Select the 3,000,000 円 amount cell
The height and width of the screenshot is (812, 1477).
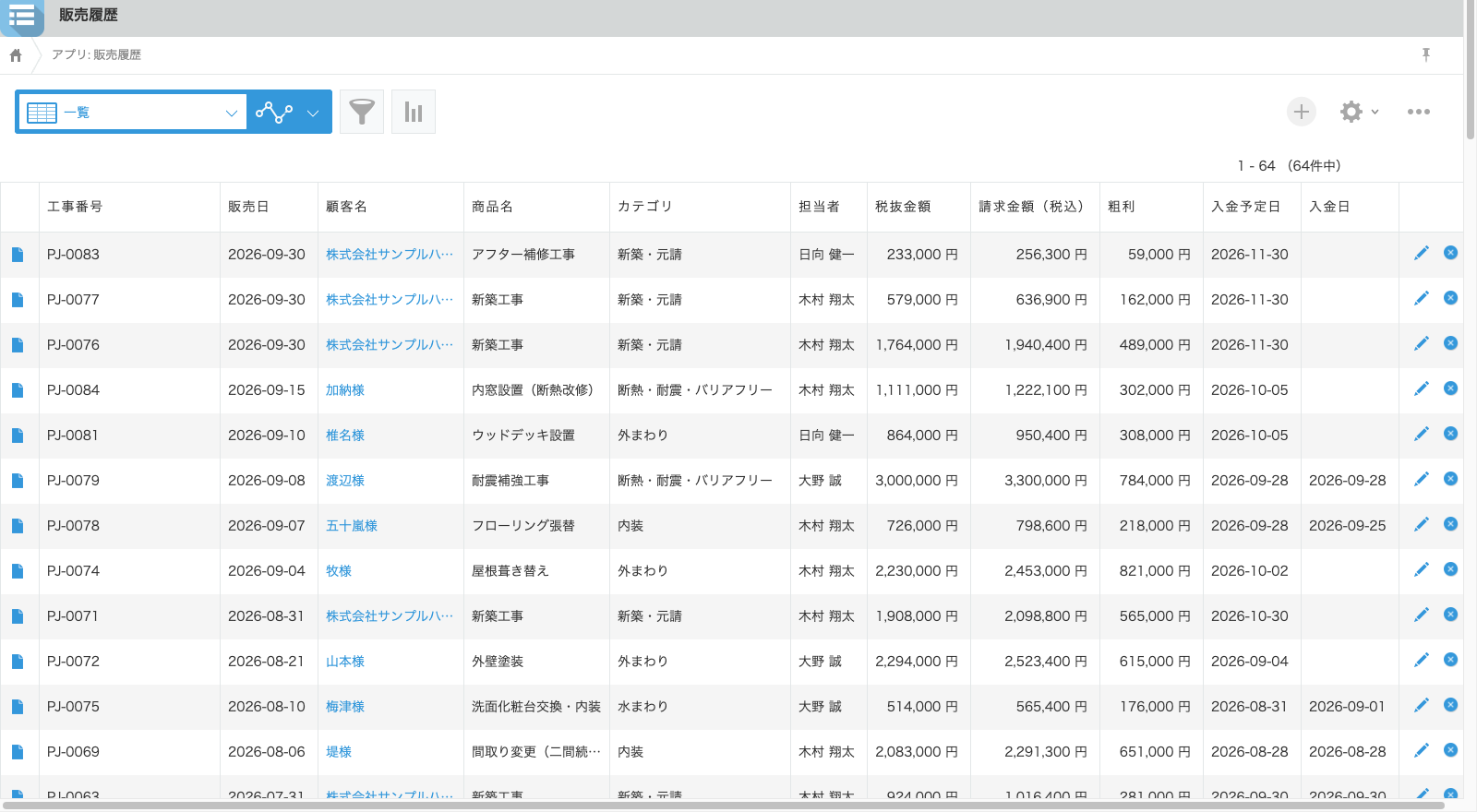917,481
